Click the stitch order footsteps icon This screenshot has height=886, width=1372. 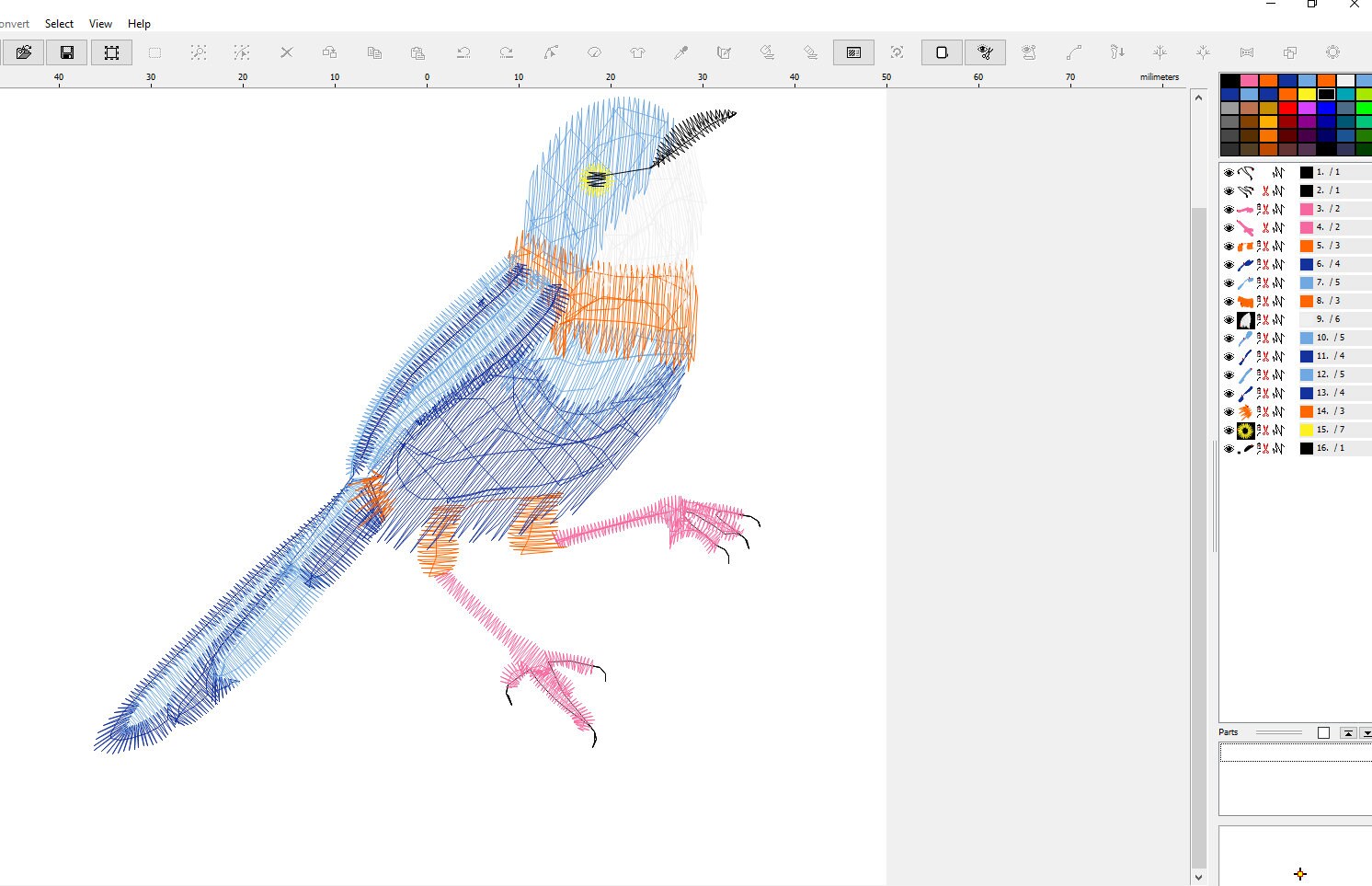point(1116,52)
